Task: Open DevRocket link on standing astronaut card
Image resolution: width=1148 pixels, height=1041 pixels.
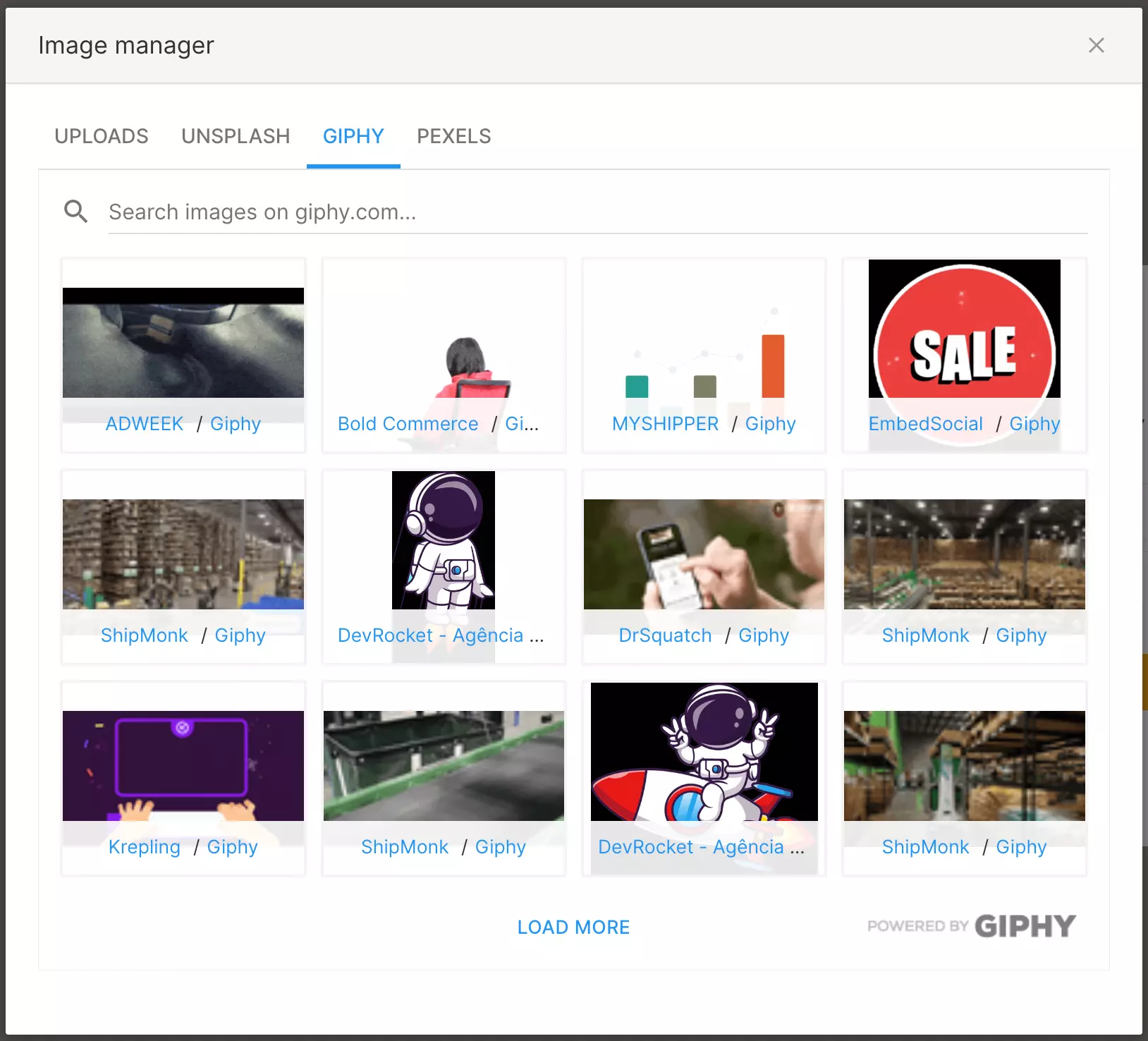Action: point(441,635)
